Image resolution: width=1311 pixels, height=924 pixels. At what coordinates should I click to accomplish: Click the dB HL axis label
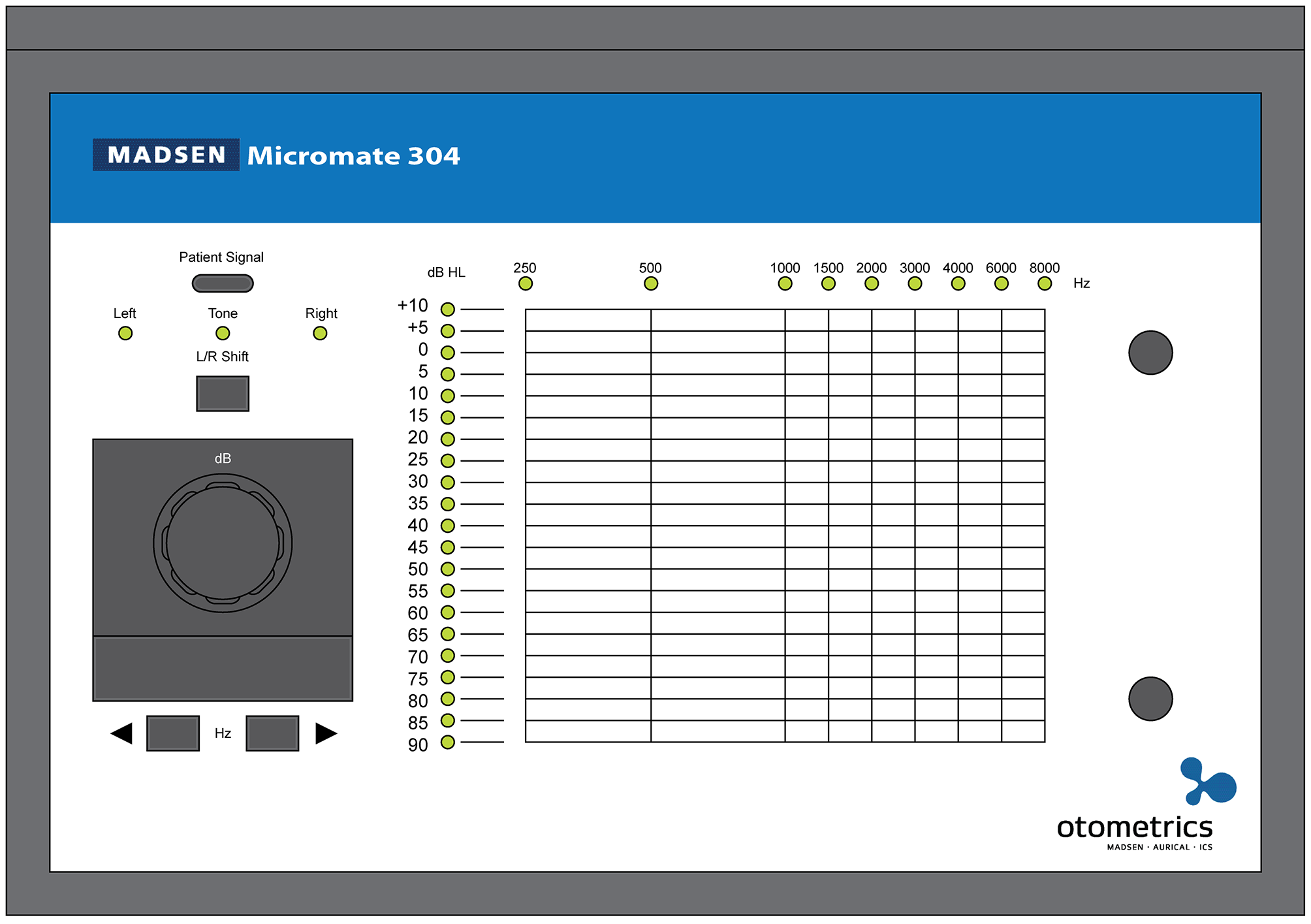pos(447,272)
